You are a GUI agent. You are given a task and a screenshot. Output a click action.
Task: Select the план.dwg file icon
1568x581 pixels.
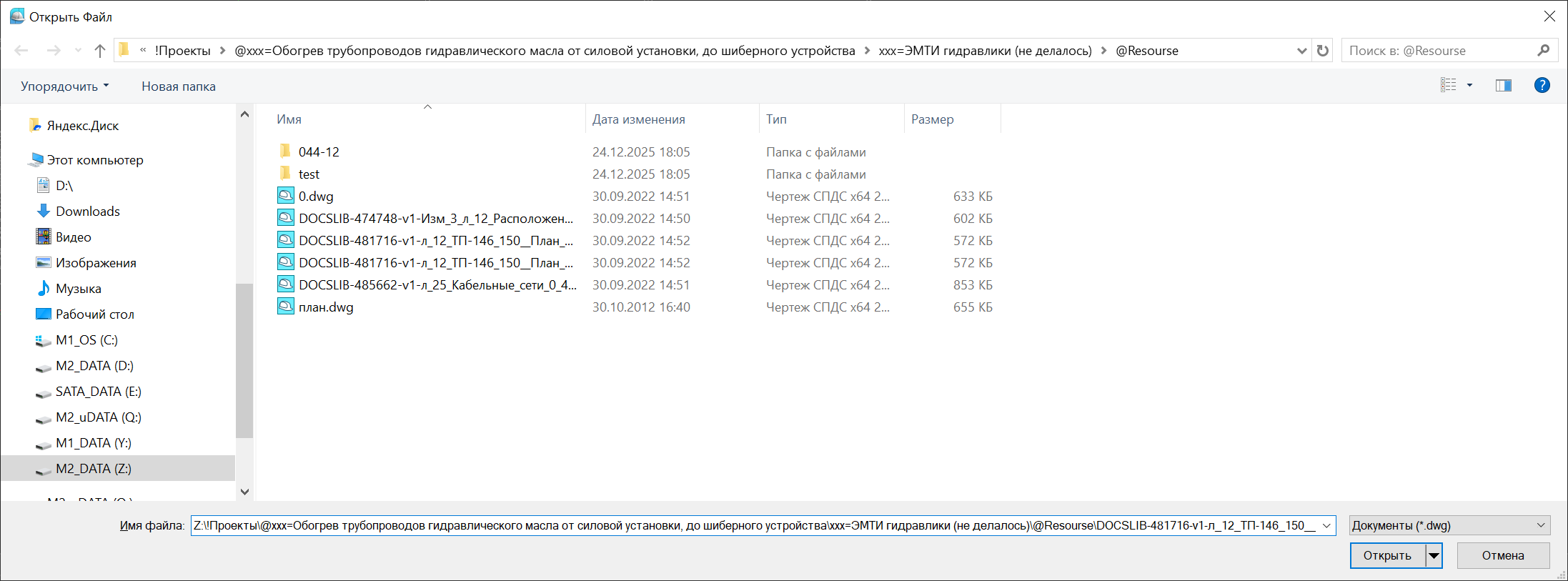coord(286,307)
